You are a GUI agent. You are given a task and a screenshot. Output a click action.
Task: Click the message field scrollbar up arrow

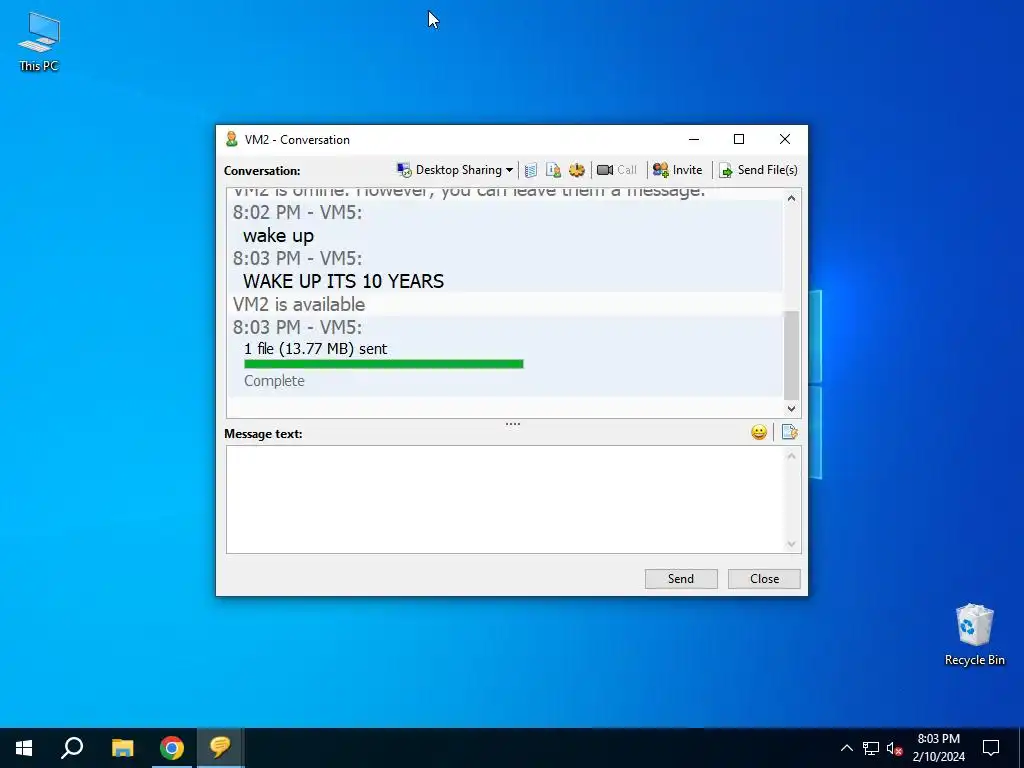click(792, 456)
